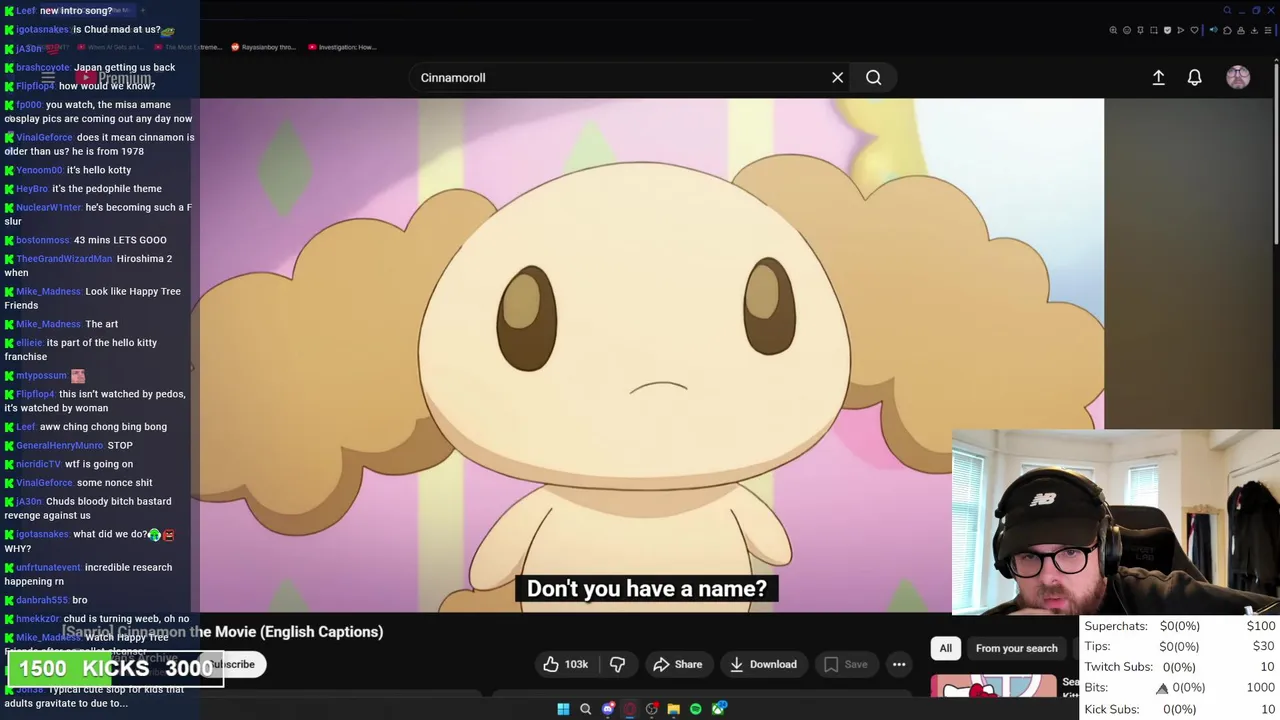This screenshot has width=1280, height=720.
Task: Click the Save button under the video
Action: 846,664
